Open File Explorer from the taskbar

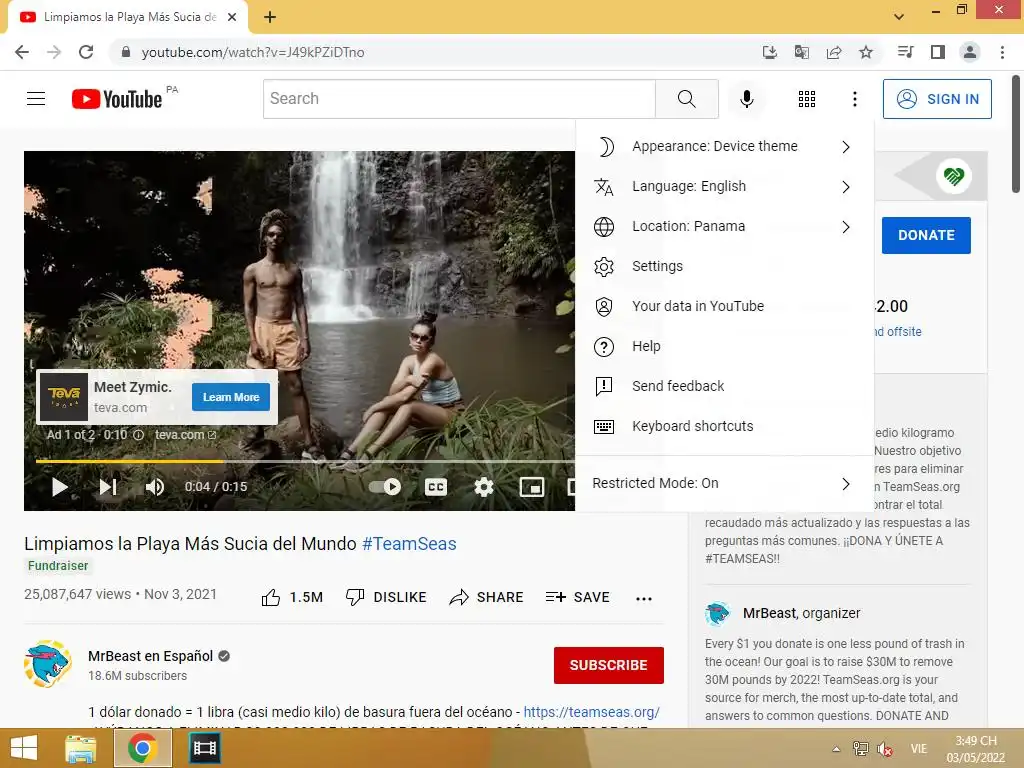point(81,748)
